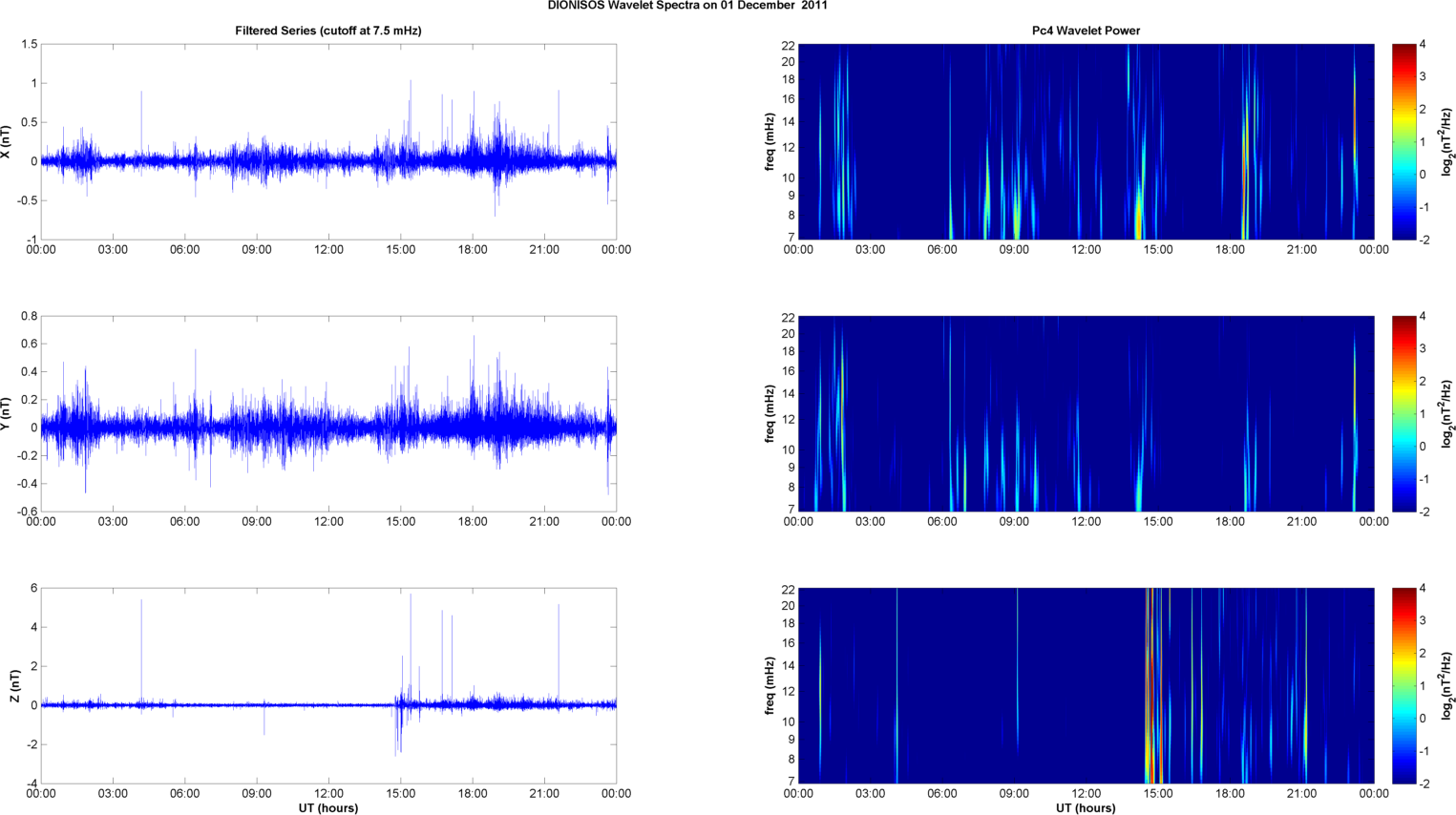Click the 0 value on middle colorbar
1456x815 pixels.
(x=1423, y=447)
